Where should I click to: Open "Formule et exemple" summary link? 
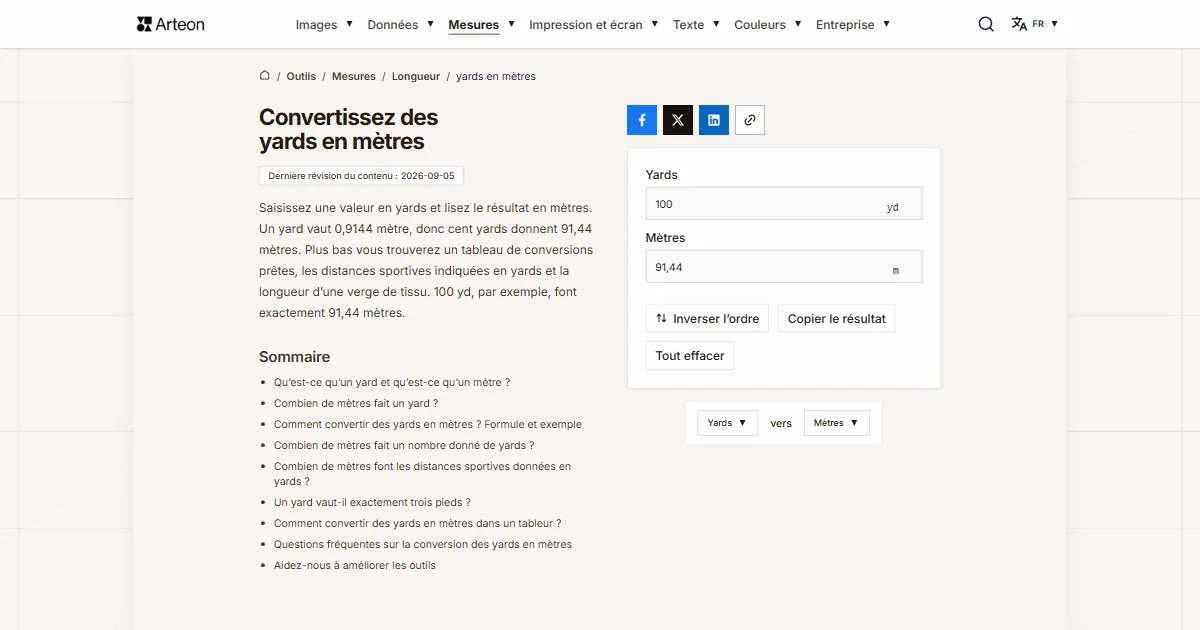coord(428,424)
